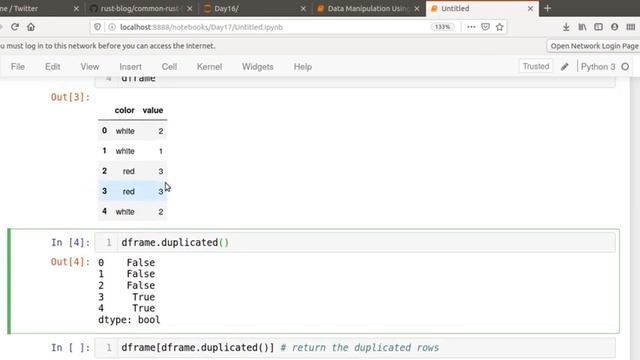
Task: Click the value column header
Action: tap(153, 110)
